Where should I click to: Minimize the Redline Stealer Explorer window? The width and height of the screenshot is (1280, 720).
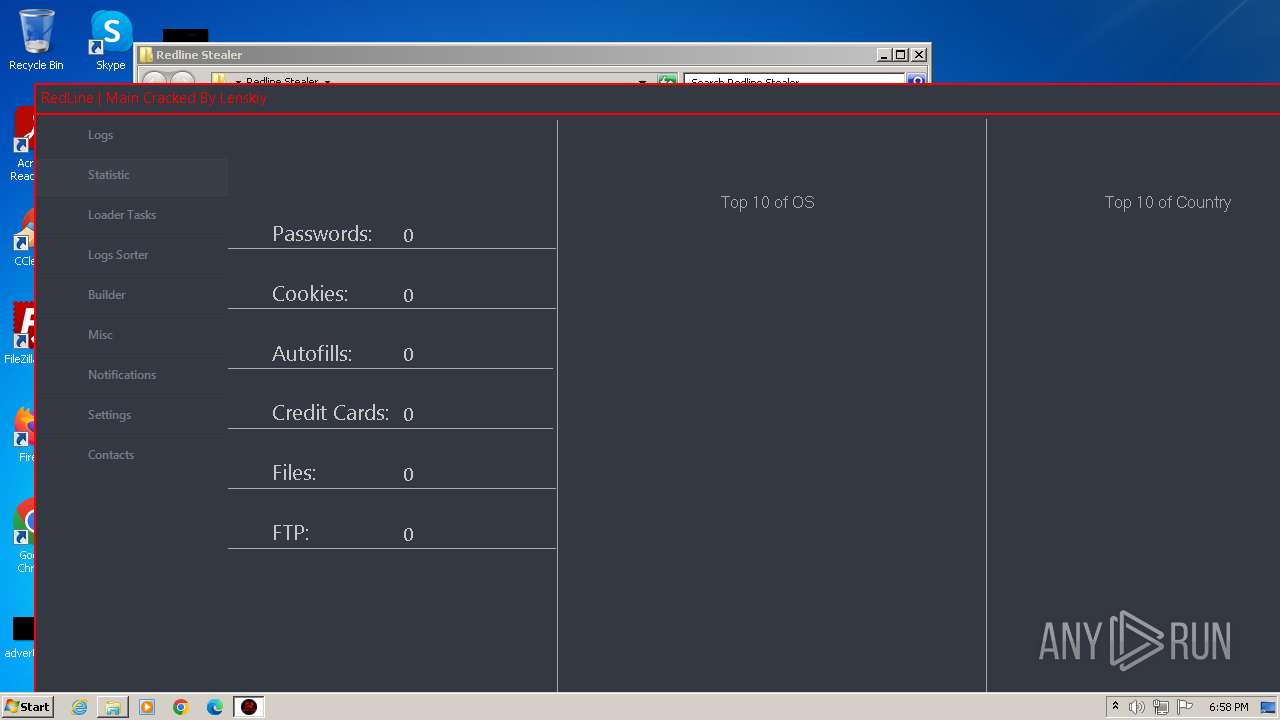pos(883,55)
